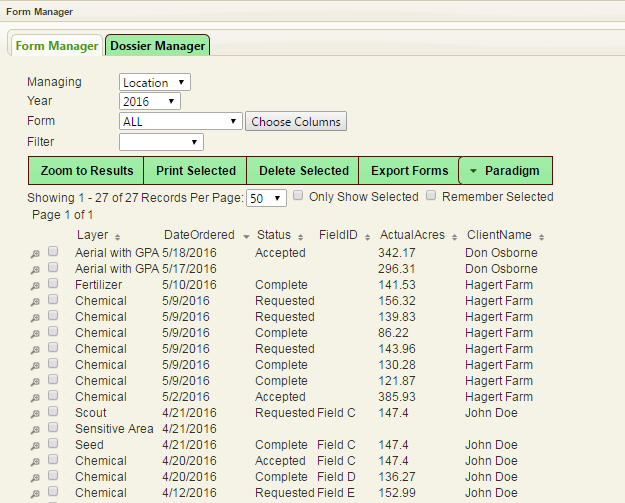
Task: Click the Layer column header
Action: point(92,235)
